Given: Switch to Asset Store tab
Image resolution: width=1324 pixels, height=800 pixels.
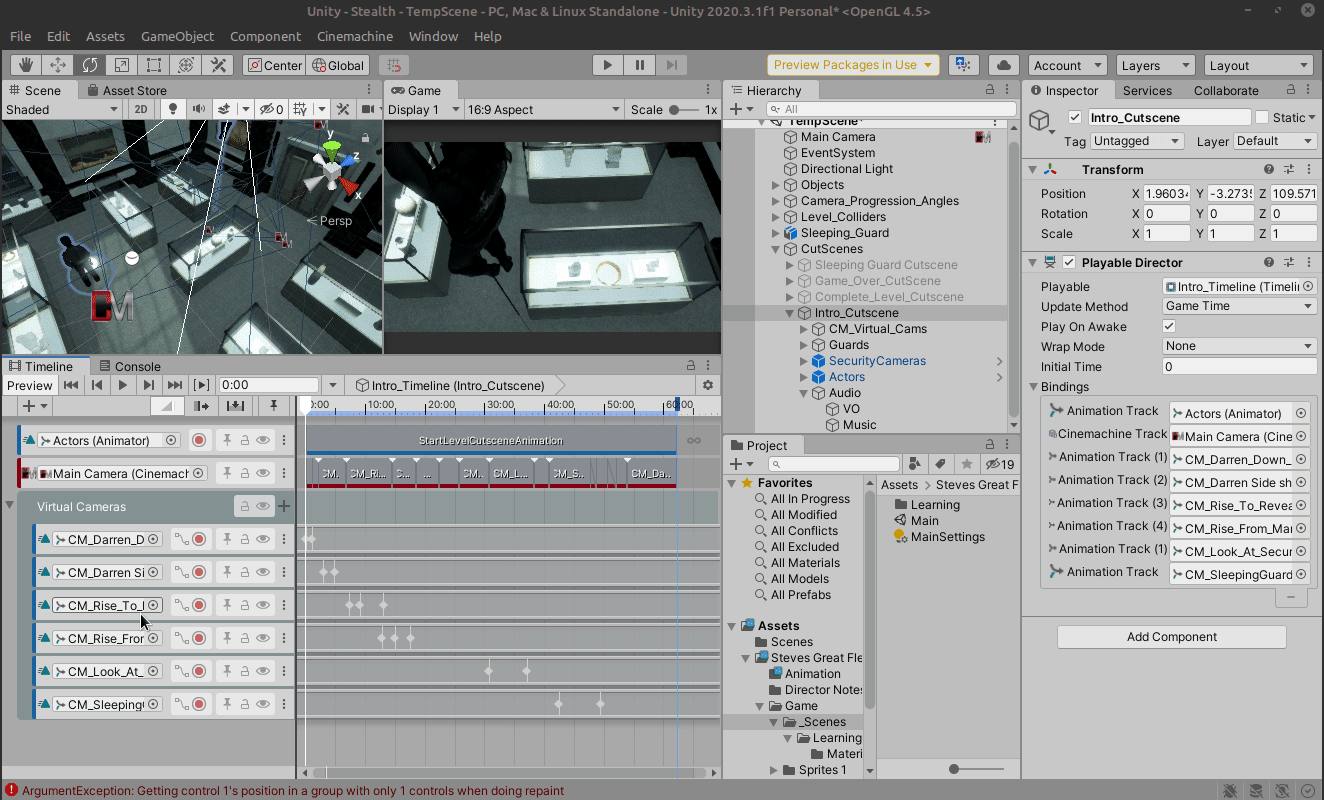Looking at the screenshot, I should tap(127, 90).
